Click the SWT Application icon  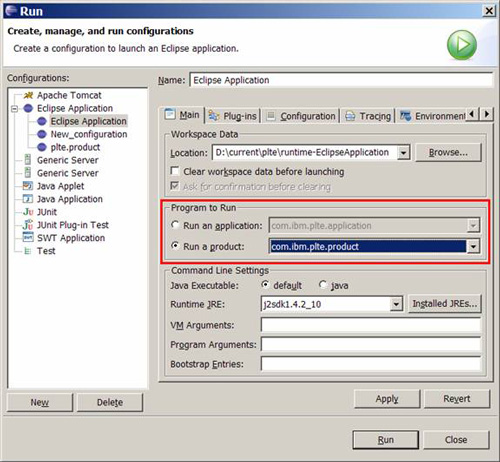point(28,237)
